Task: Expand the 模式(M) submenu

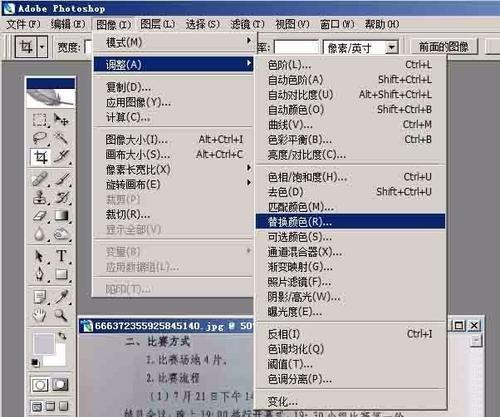Action: tap(173, 42)
